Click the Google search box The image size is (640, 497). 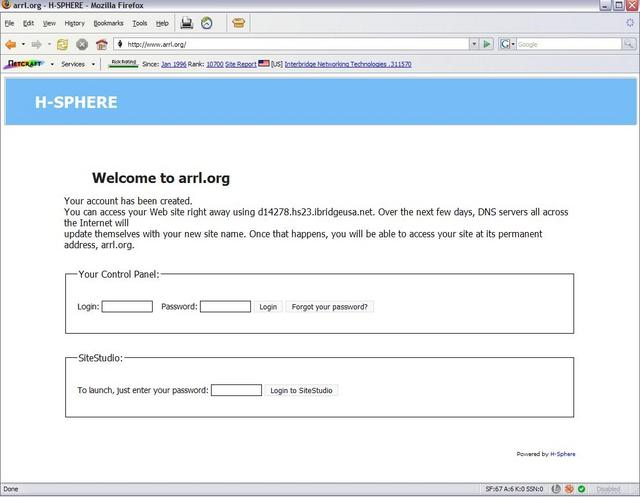pos(569,44)
